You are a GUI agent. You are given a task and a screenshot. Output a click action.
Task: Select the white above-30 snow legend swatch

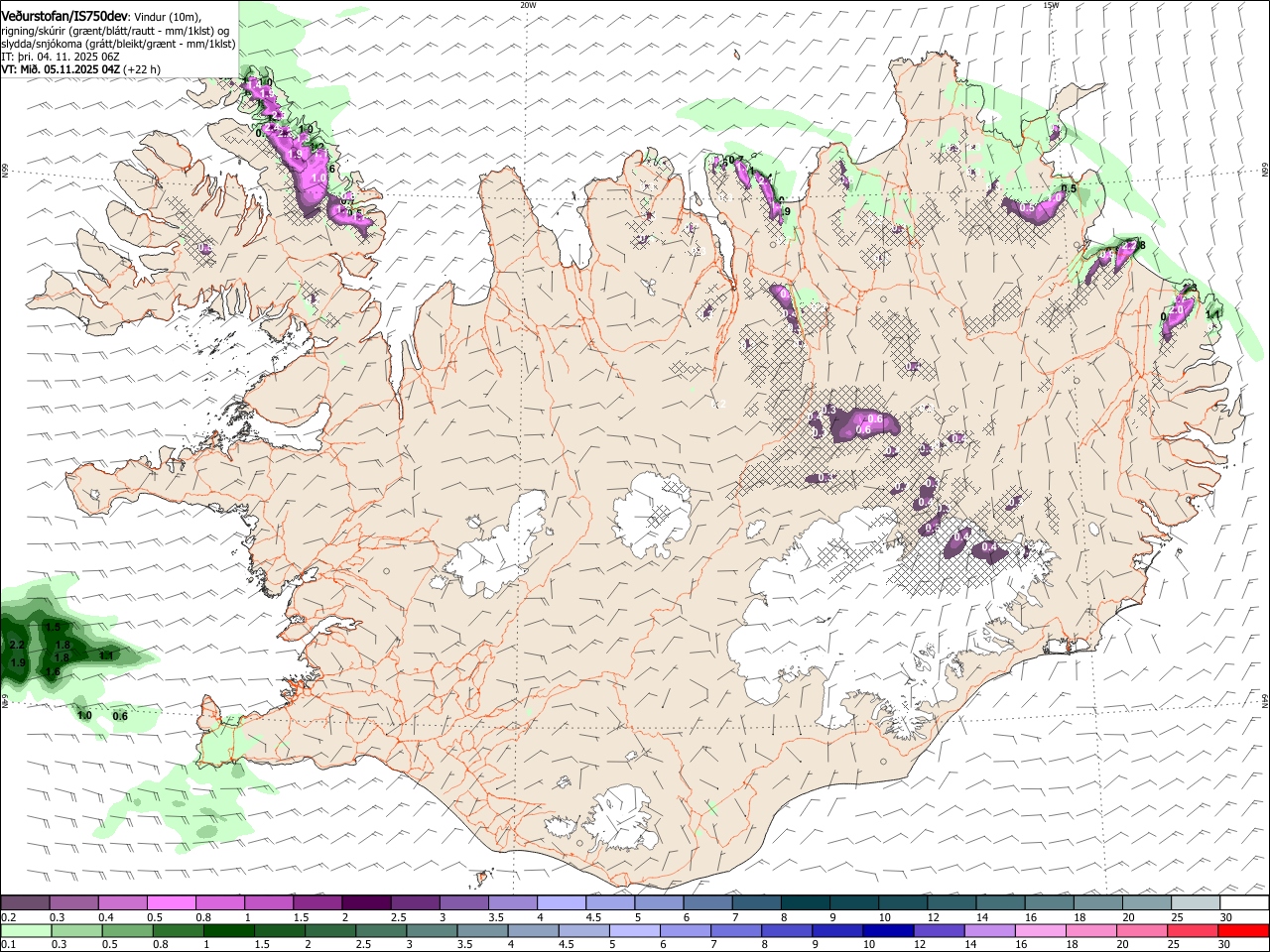pyautogui.click(x=1243, y=903)
